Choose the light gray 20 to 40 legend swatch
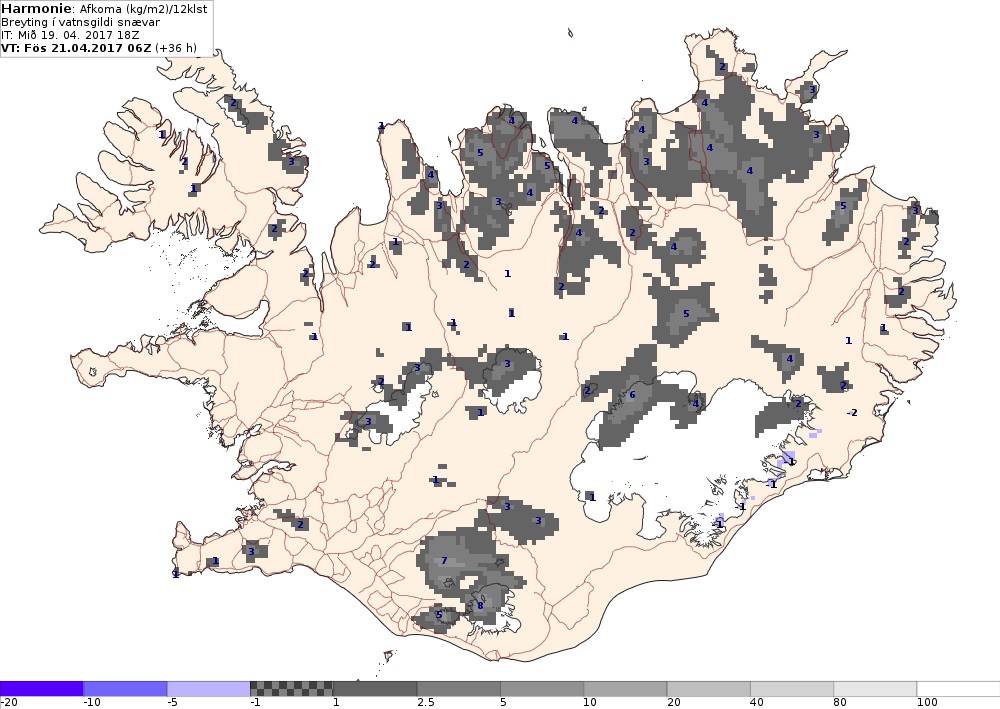The width and height of the screenshot is (1000, 709). 709,689
